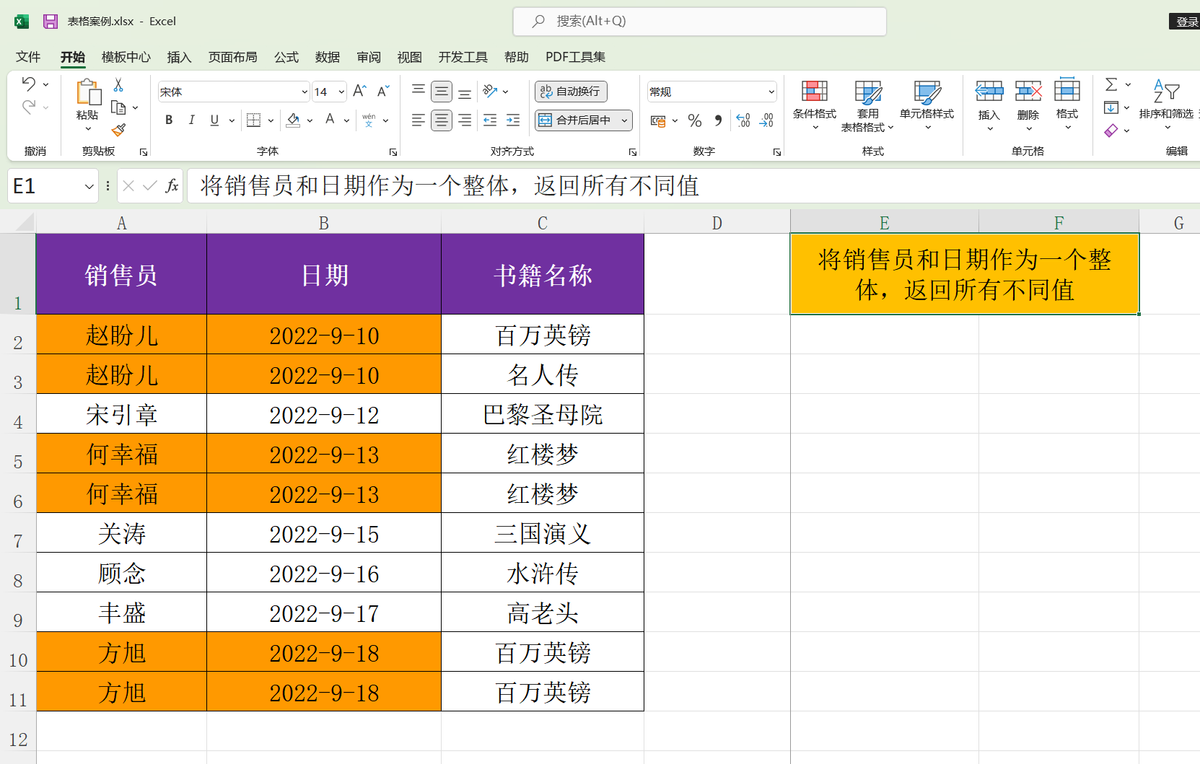
Task: Open the 单元格样式 cell styles menu
Action: (x=926, y=105)
